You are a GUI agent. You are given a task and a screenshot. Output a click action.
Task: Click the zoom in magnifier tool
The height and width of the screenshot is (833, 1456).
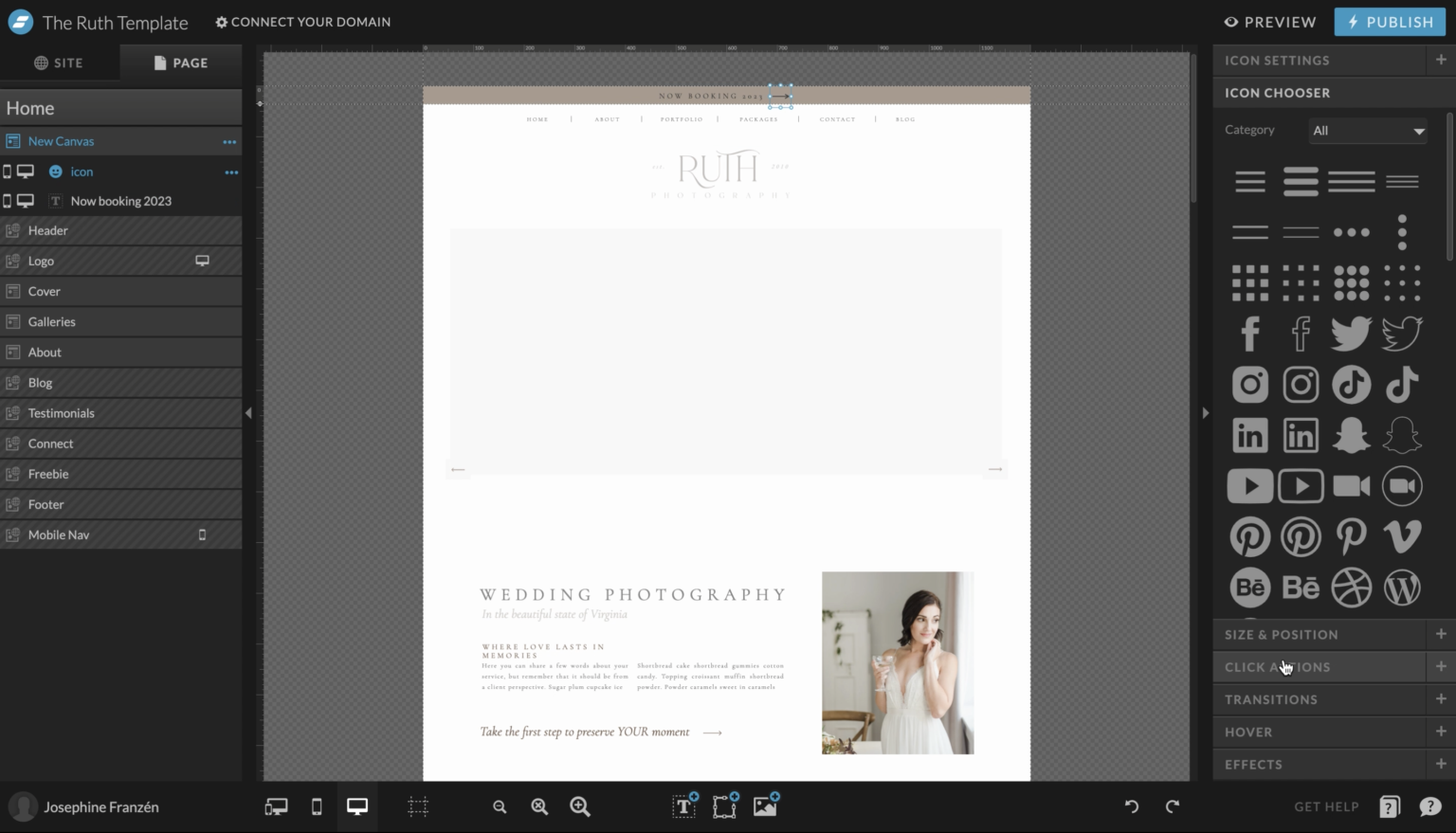click(x=579, y=806)
